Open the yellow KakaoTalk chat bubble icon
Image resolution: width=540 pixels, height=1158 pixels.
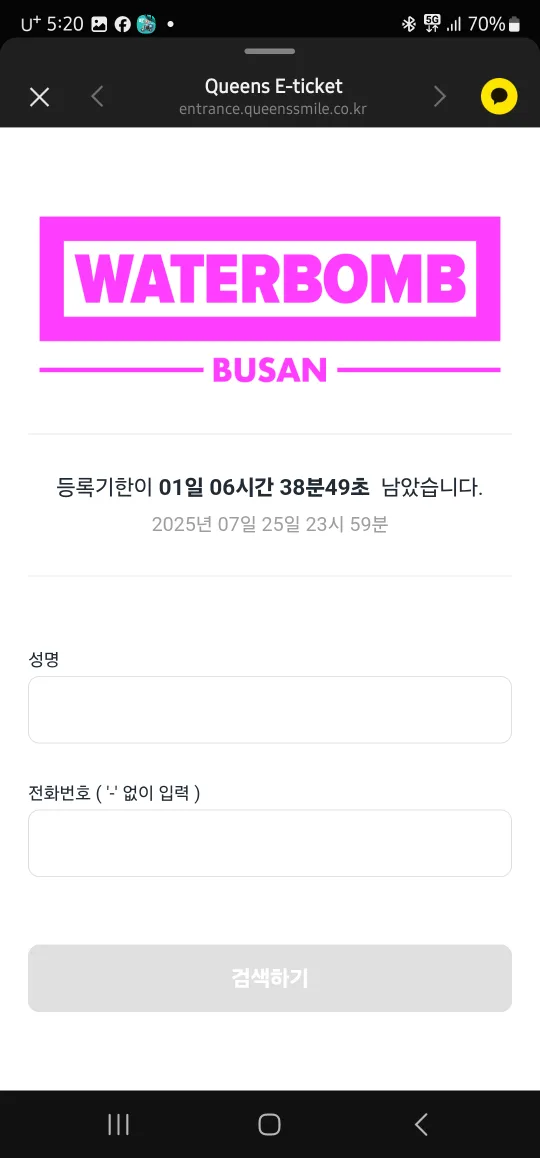point(499,97)
